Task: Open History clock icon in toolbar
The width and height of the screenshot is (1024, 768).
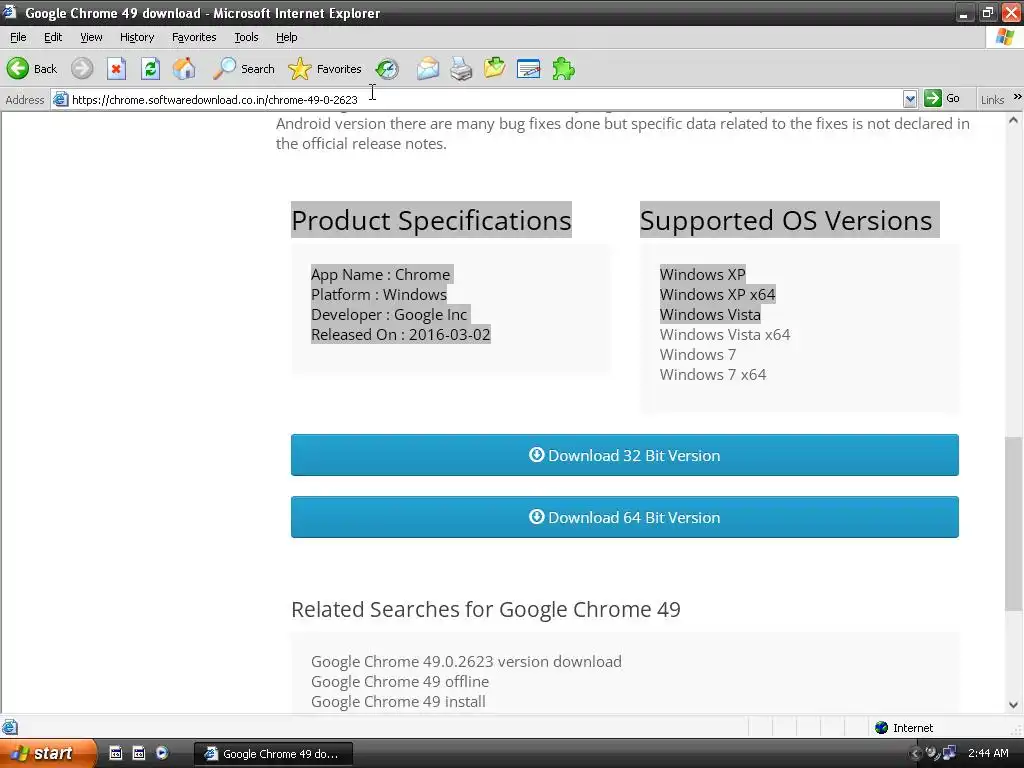Action: pyautogui.click(x=387, y=69)
